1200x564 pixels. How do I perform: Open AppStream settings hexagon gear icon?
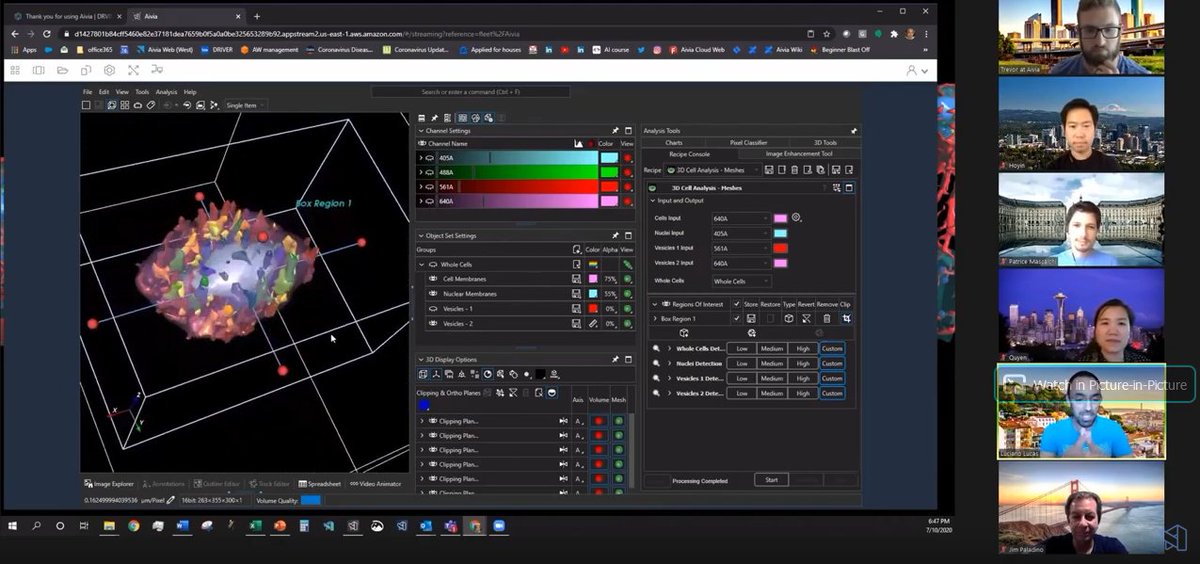tap(109, 70)
